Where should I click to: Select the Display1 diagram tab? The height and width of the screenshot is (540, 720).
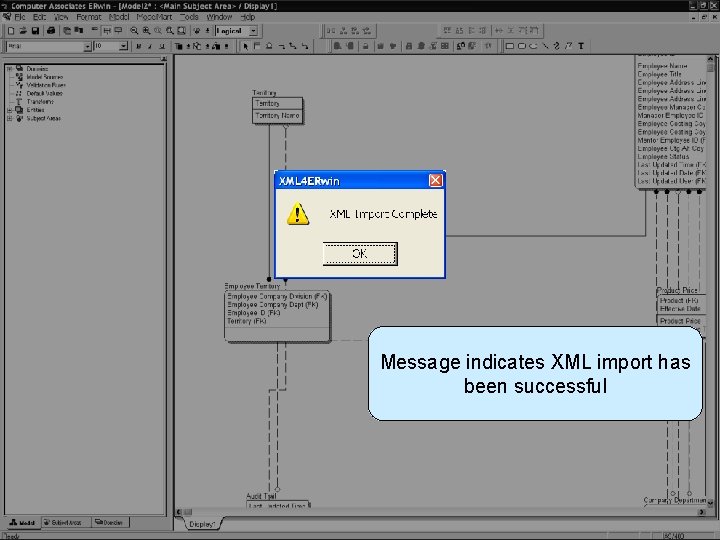point(202,524)
